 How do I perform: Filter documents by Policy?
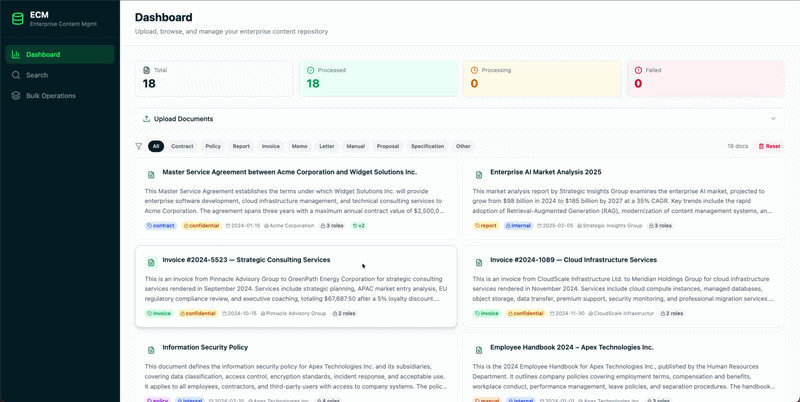tap(213, 146)
